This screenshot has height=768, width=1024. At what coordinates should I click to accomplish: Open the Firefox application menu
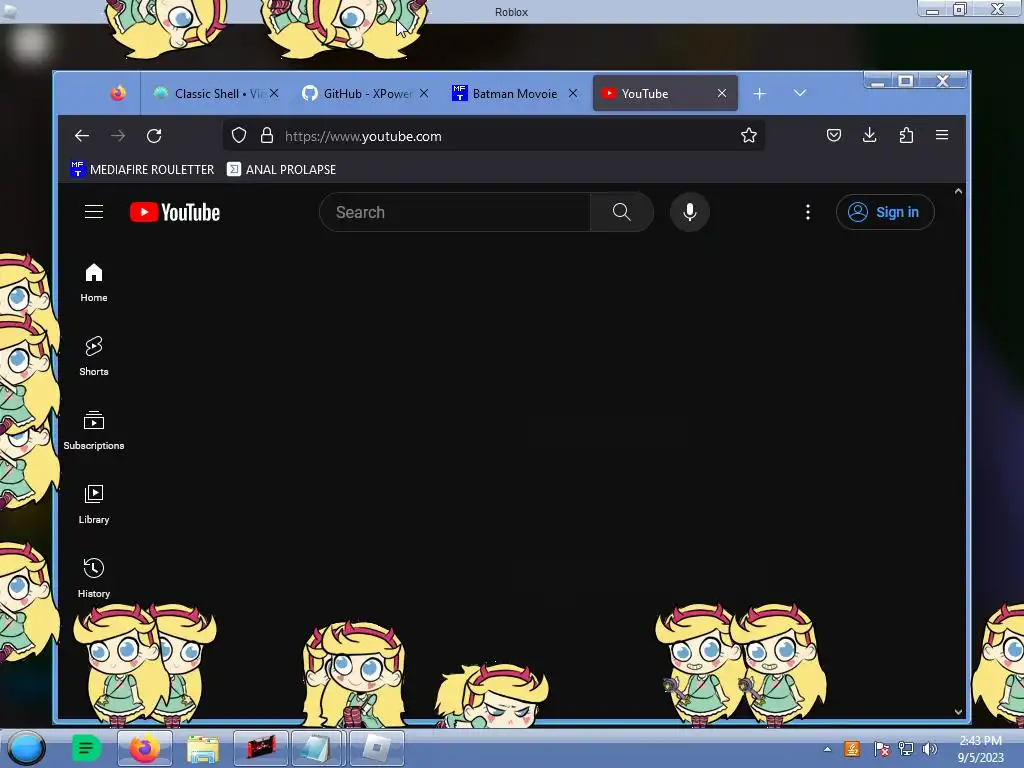942,135
